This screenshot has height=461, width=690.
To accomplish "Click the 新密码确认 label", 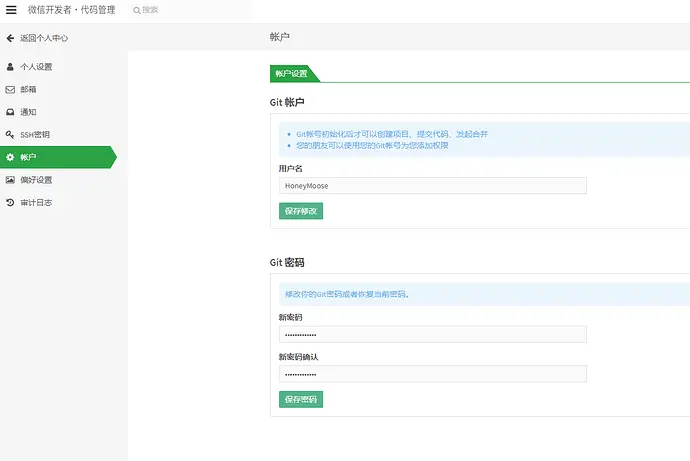I will pyautogui.click(x=298, y=357).
